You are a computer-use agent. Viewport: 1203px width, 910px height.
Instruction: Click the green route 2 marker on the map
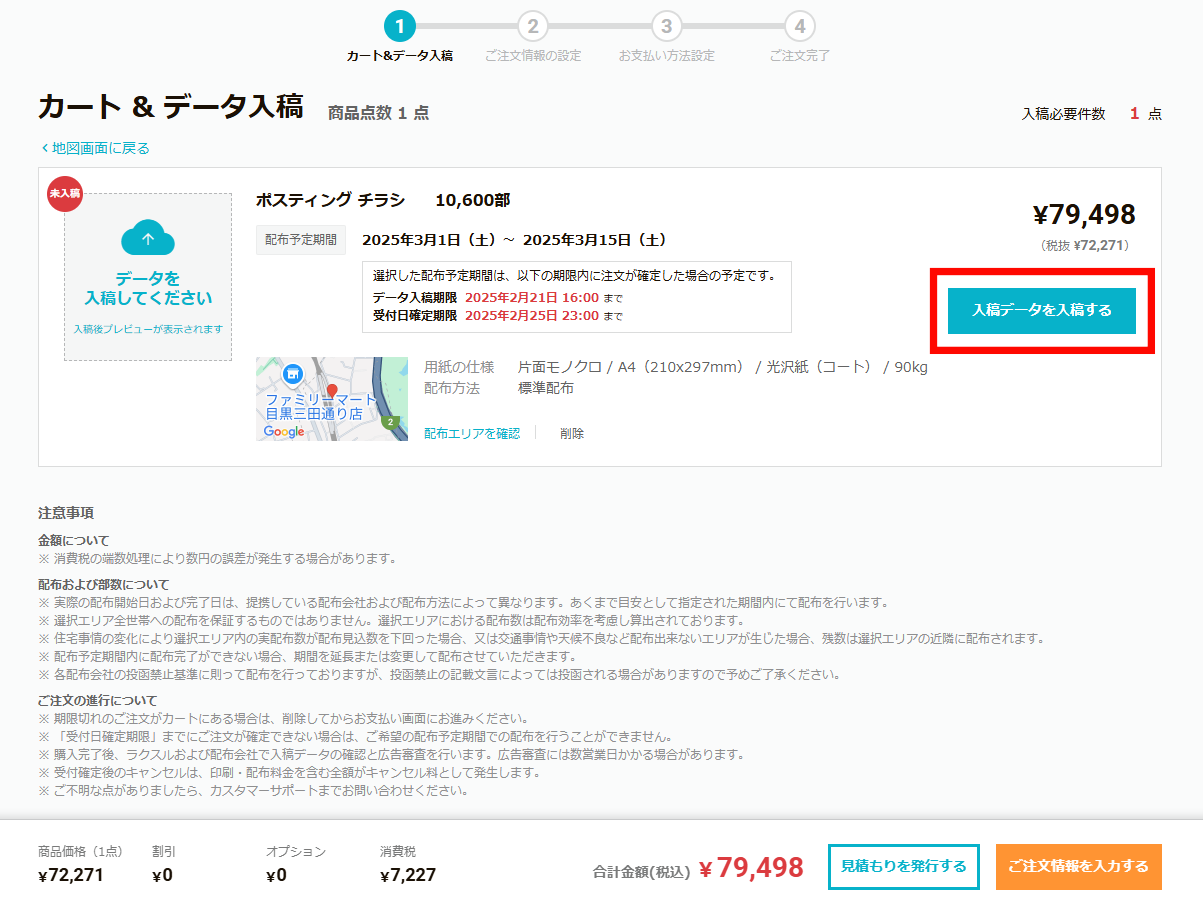pos(392,423)
